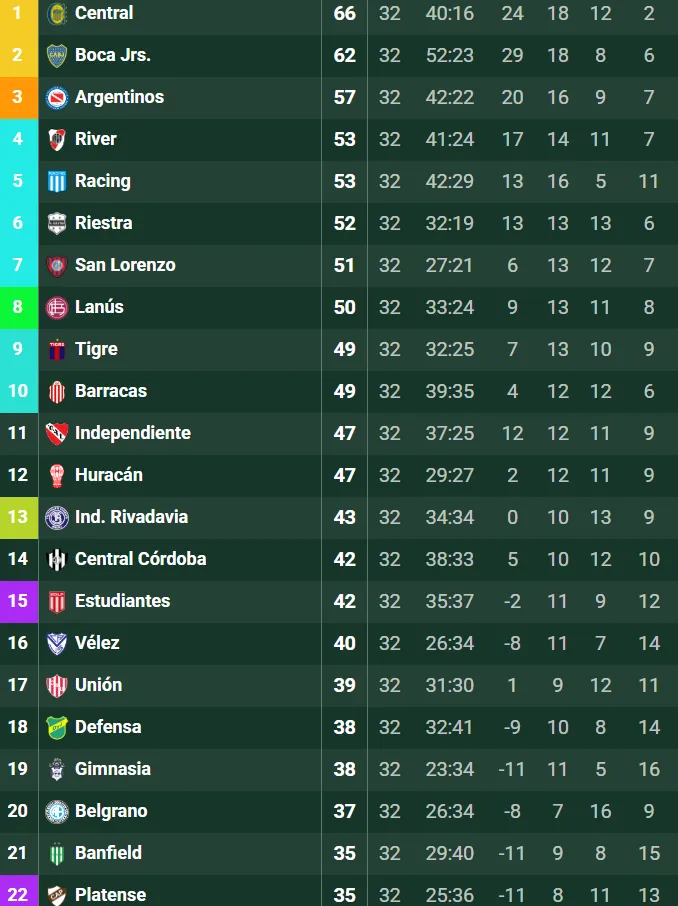This screenshot has height=906, width=678.
Task: Select the Ind. Rivadavia team name
Action: pos(131,517)
